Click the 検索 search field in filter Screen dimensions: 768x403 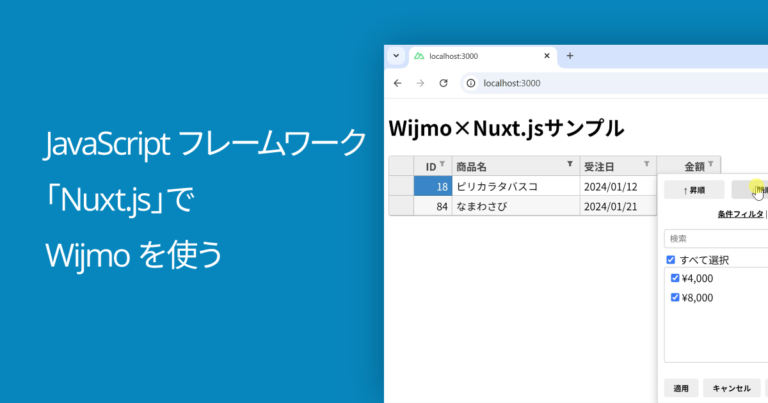coord(716,238)
